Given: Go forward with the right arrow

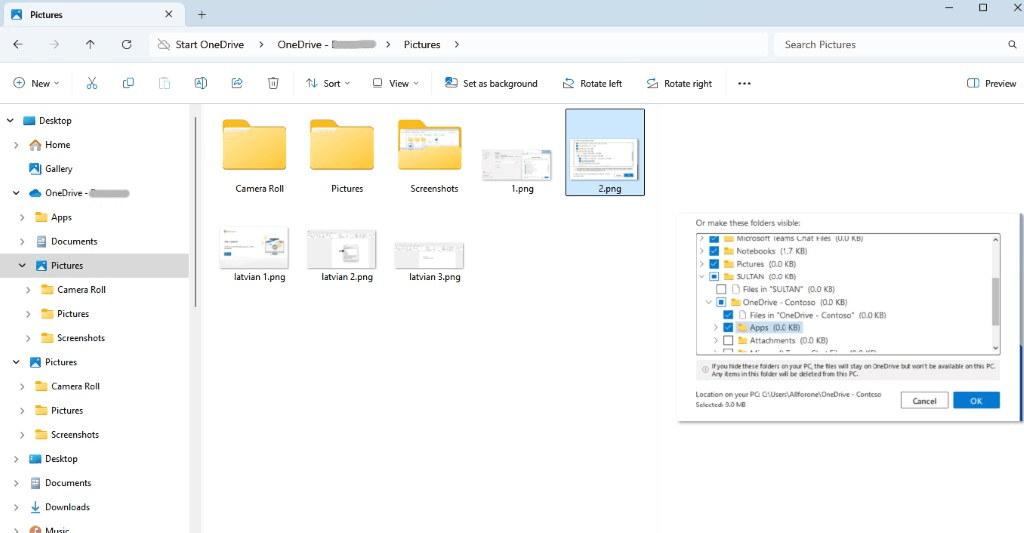Looking at the screenshot, I should point(54,44).
